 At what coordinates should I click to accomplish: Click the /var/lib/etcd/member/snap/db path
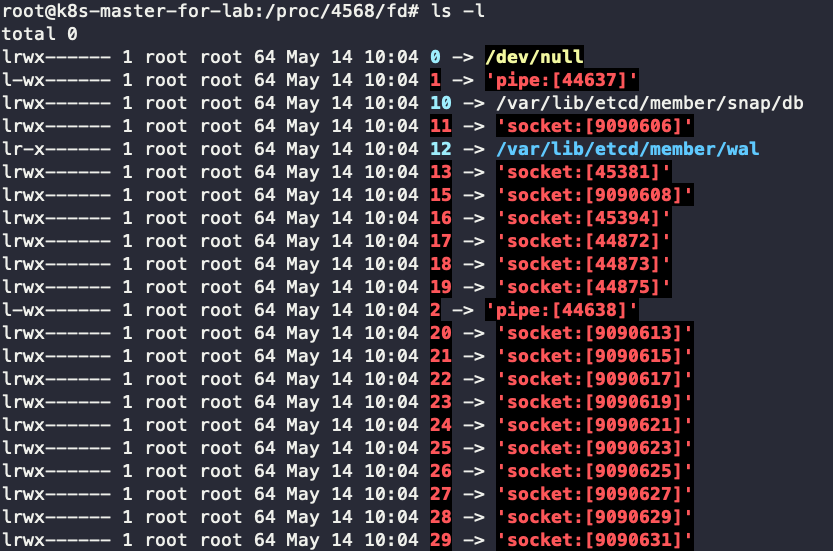coord(649,103)
